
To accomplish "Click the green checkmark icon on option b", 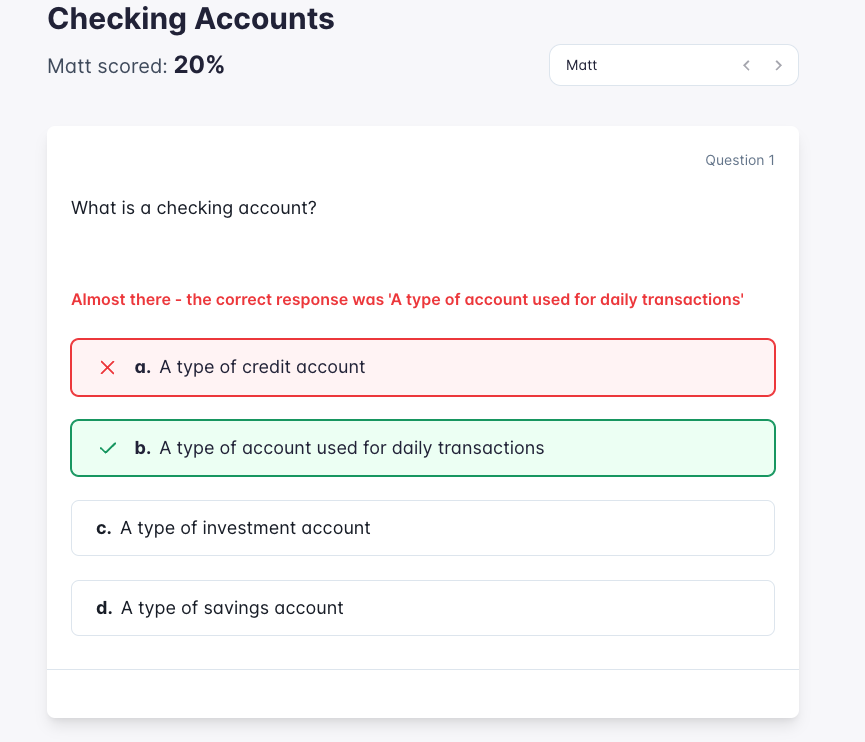I will coord(108,448).
